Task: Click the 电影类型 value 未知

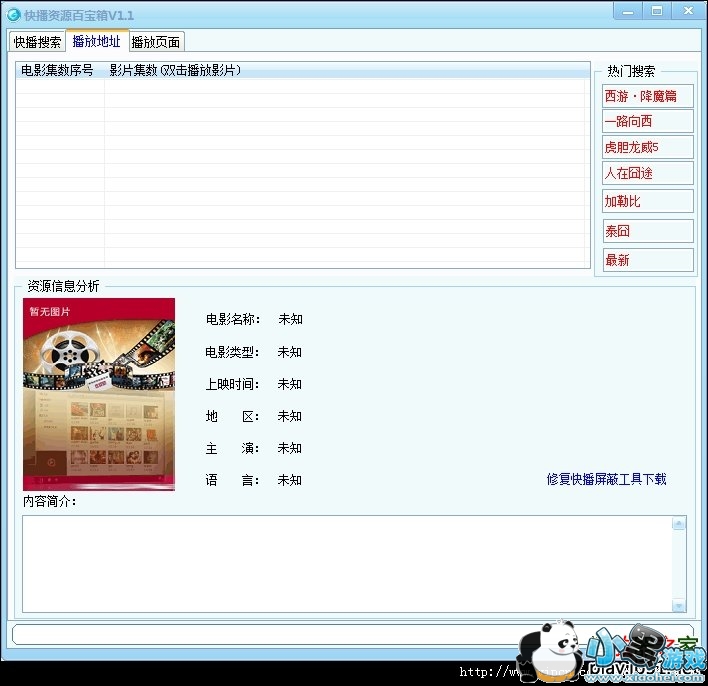Action: click(289, 352)
